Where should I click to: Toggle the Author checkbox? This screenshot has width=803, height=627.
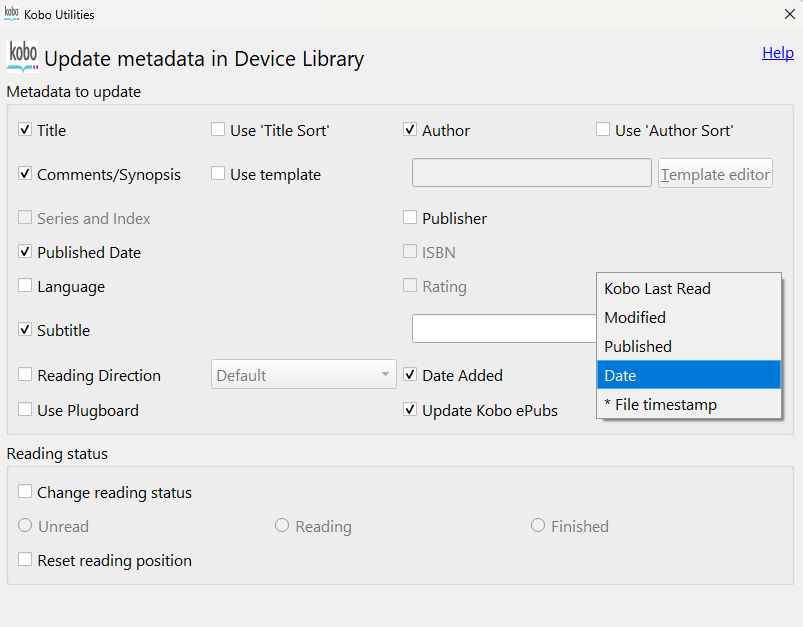pyautogui.click(x=410, y=130)
